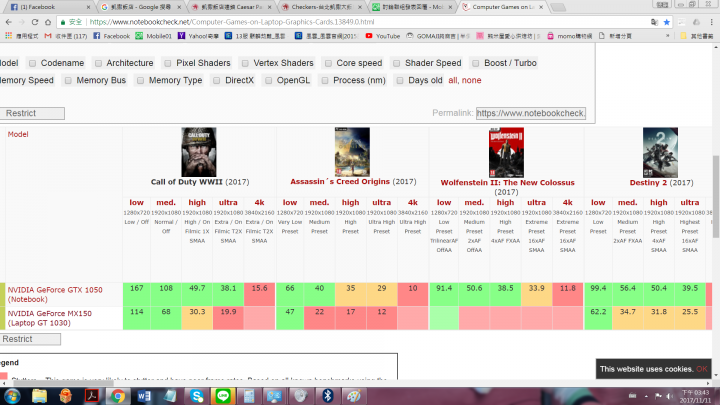Toggle Memory Type checkbox

pyautogui.click(x=141, y=81)
